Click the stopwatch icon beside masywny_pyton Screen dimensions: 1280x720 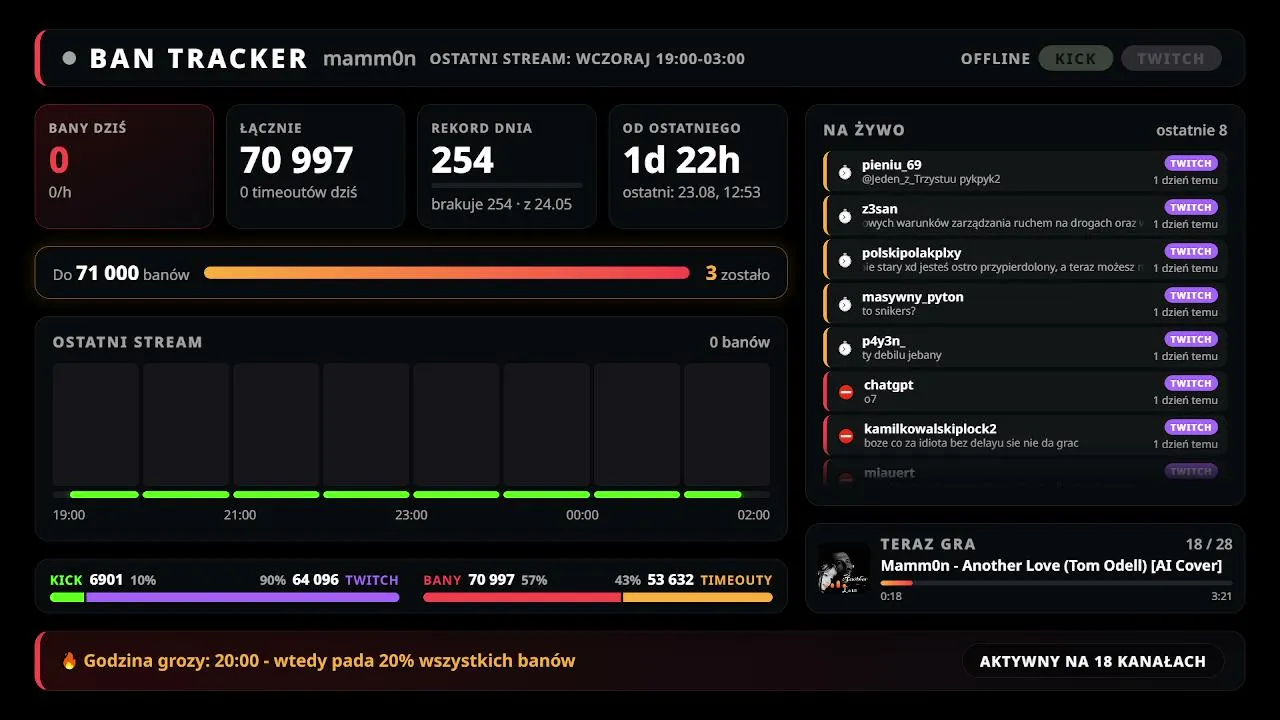845,304
